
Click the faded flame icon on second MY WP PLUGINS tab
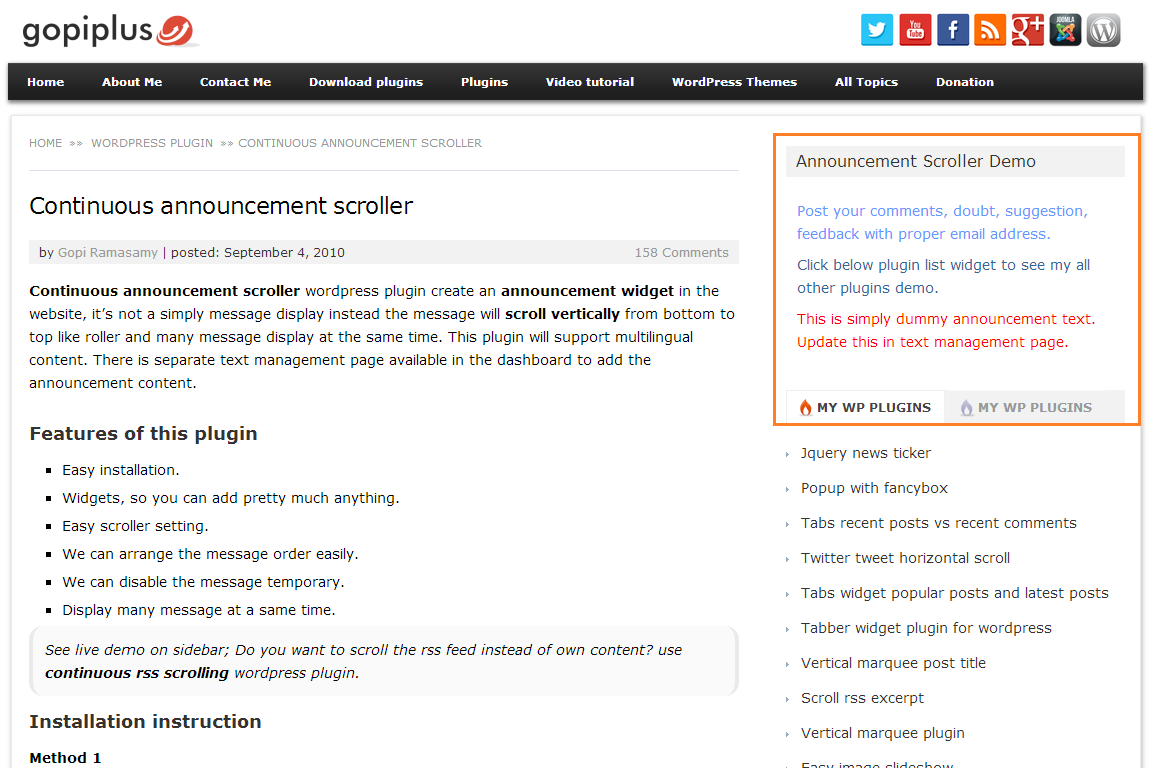pyautogui.click(x=966, y=408)
